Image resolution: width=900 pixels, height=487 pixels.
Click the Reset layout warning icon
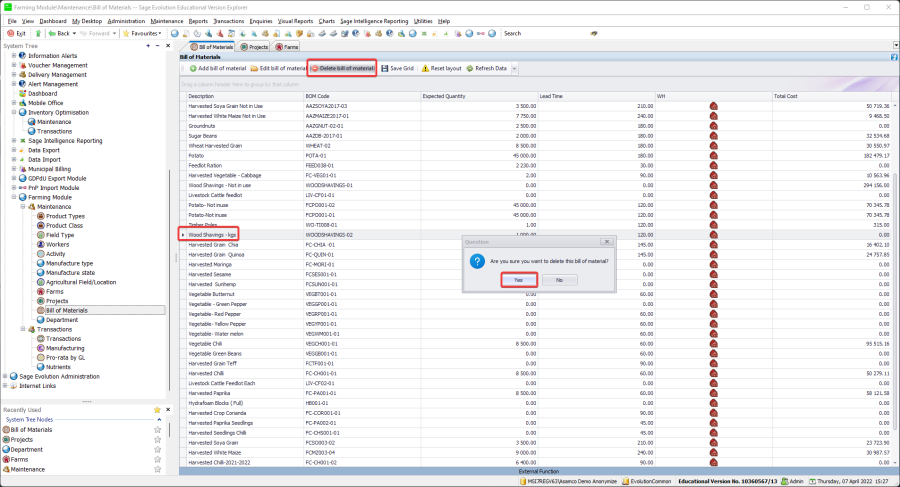pyautogui.click(x=425, y=68)
